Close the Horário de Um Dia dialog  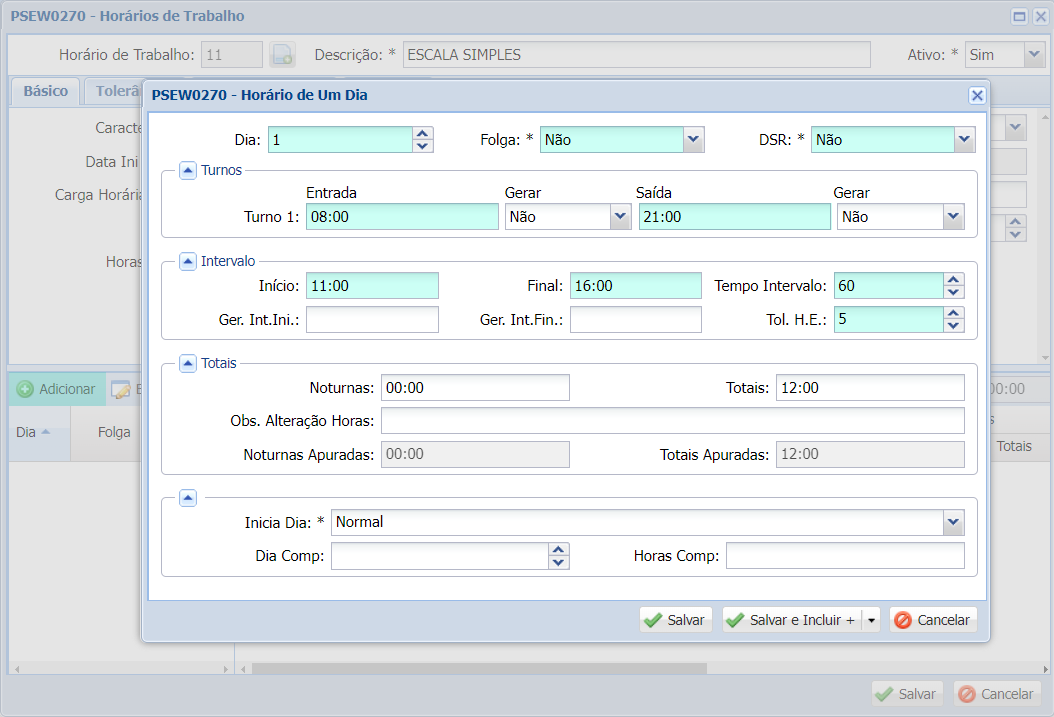point(977,95)
